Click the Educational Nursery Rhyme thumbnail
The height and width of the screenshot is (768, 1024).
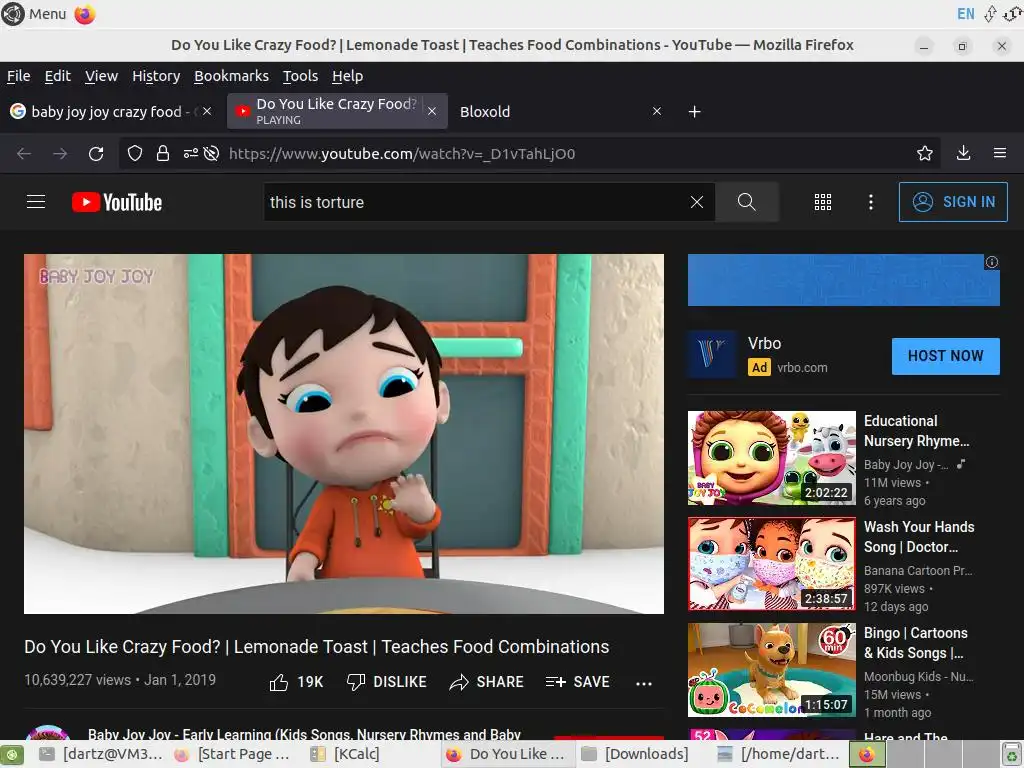coord(771,458)
